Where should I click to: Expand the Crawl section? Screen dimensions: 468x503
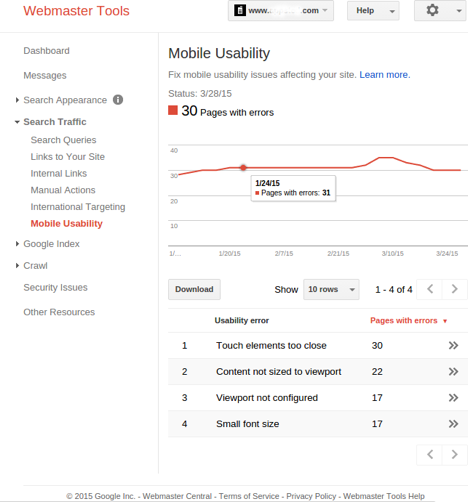(x=17, y=265)
